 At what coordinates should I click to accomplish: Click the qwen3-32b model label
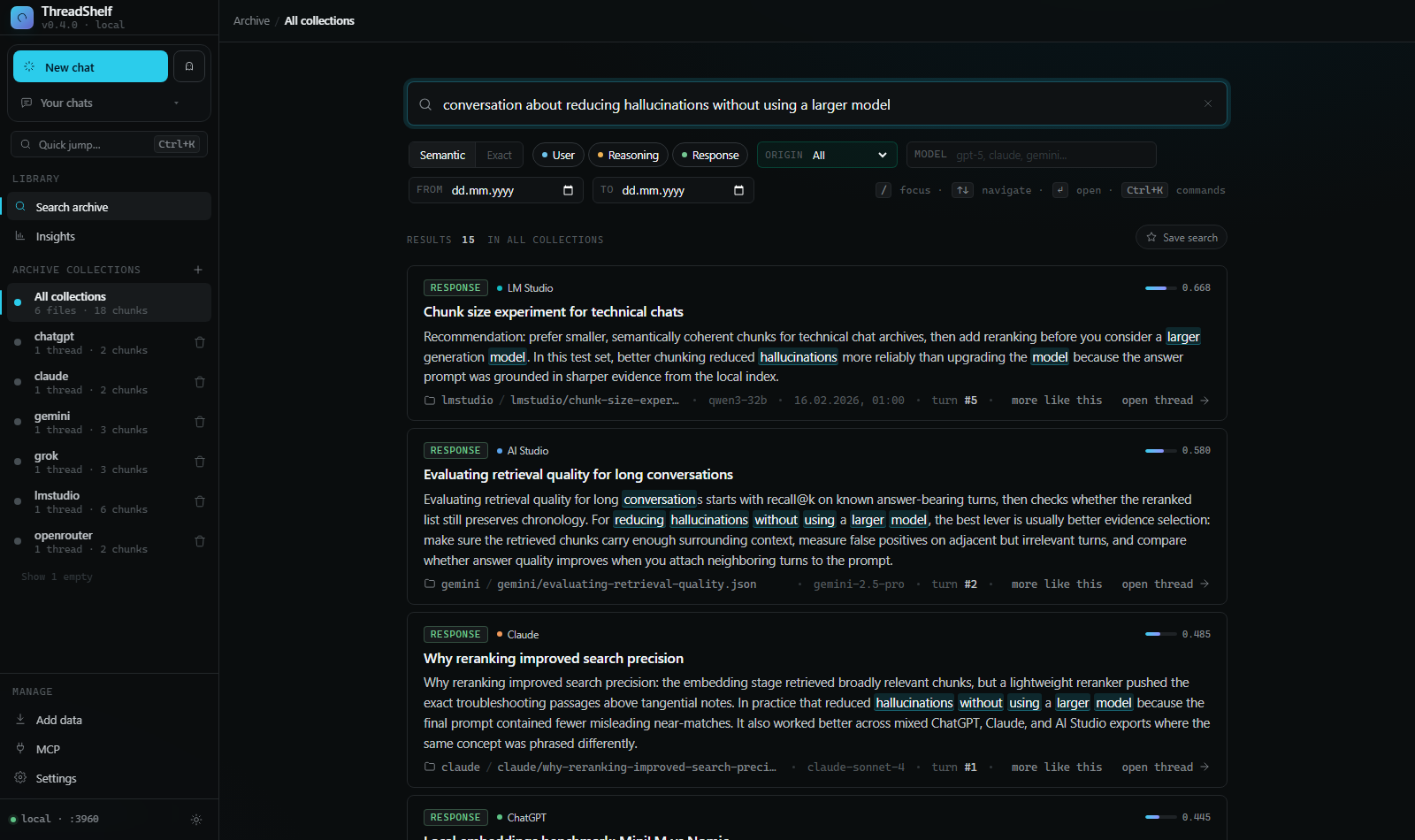click(738, 401)
